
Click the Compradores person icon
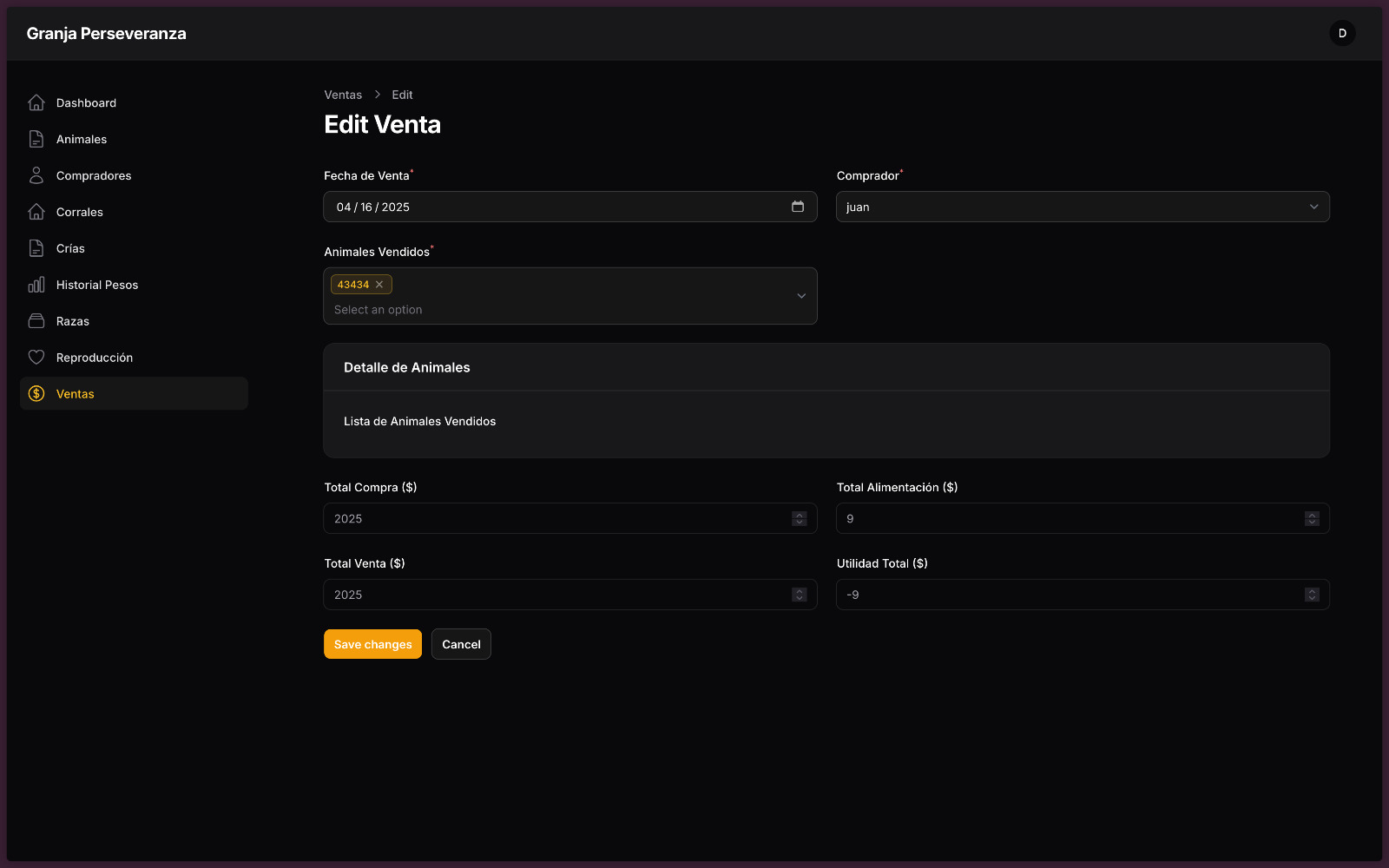[x=36, y=175]
